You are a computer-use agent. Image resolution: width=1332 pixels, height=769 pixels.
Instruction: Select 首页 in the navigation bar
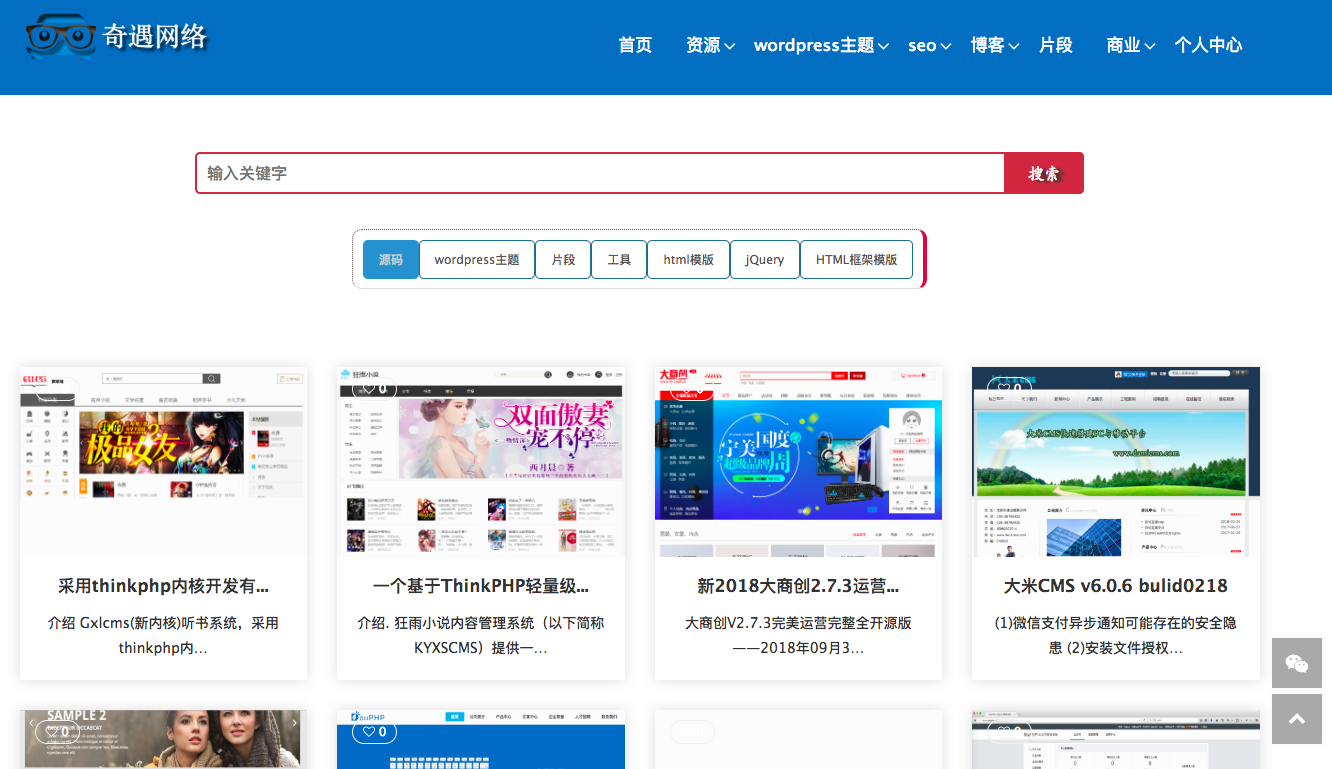(x=635, y=45)
